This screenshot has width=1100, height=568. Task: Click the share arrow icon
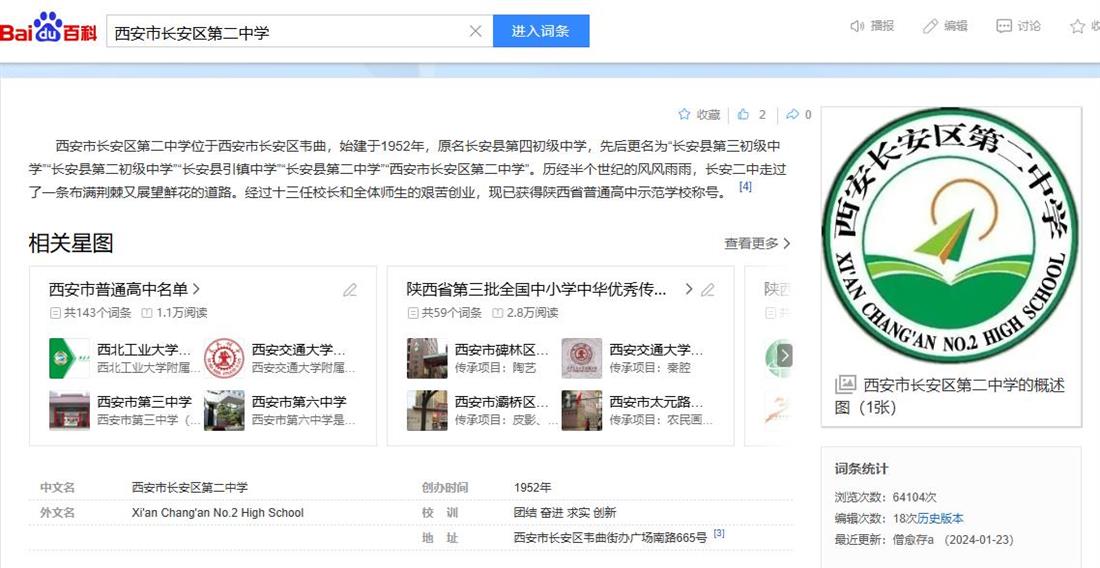click(x=792, y=114)
